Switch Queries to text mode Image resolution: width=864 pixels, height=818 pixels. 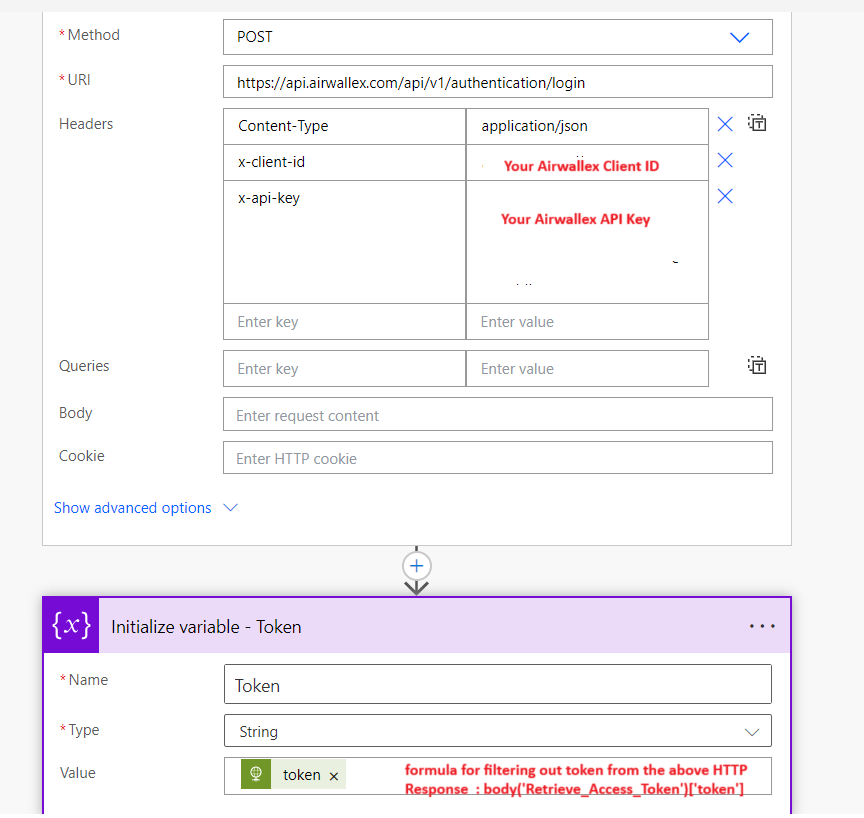pos(757,365)
